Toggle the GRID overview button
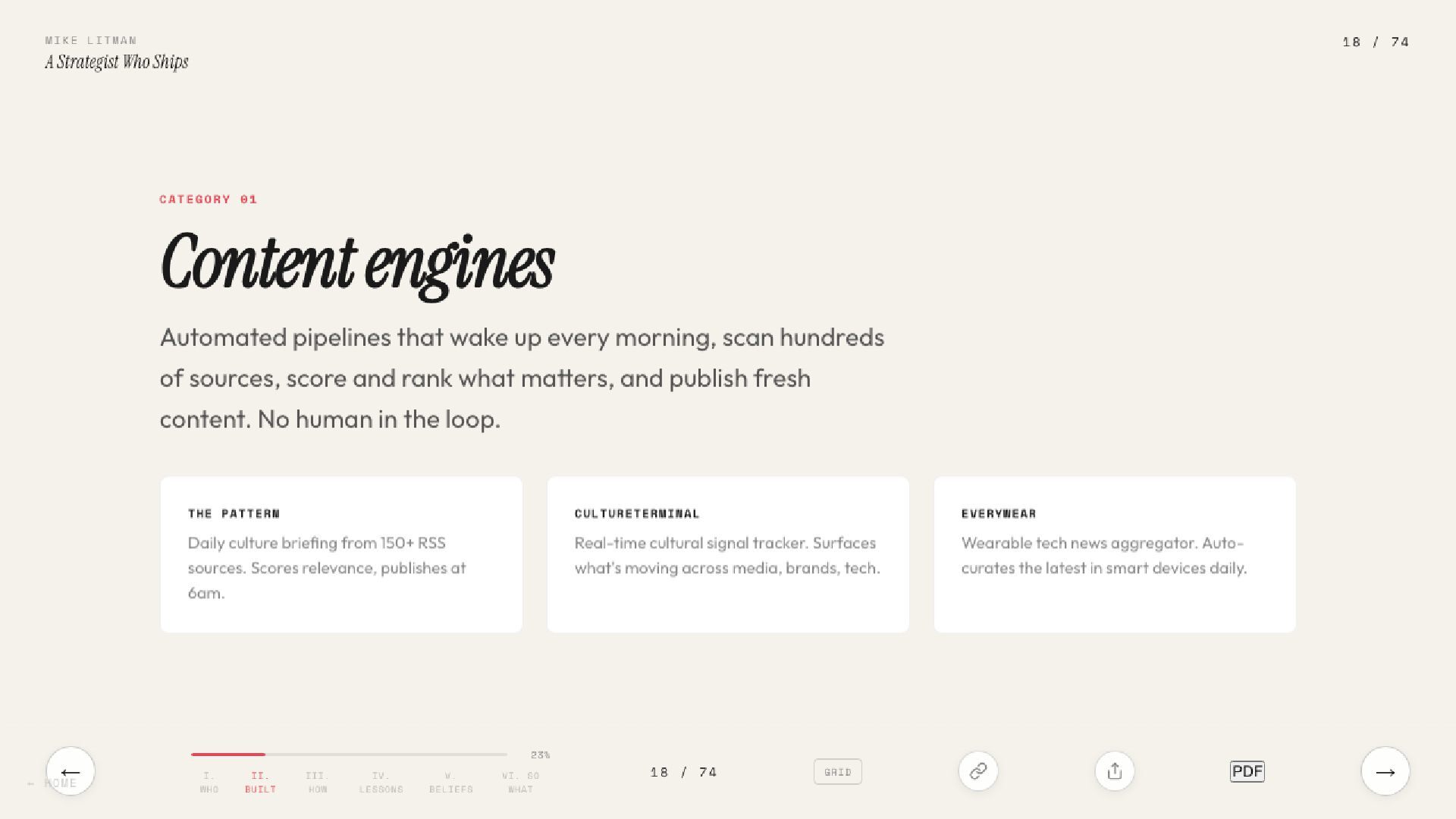 [837, 771]
